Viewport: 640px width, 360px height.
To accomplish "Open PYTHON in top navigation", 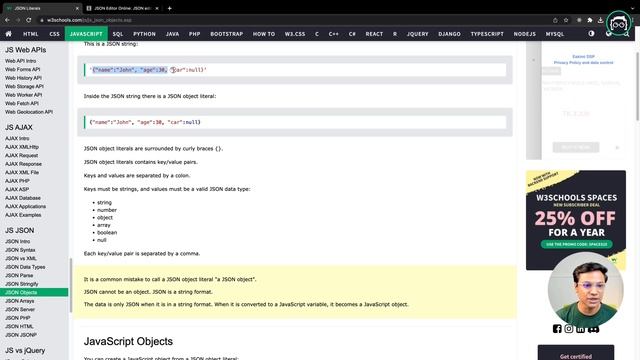I will point(144,34).
